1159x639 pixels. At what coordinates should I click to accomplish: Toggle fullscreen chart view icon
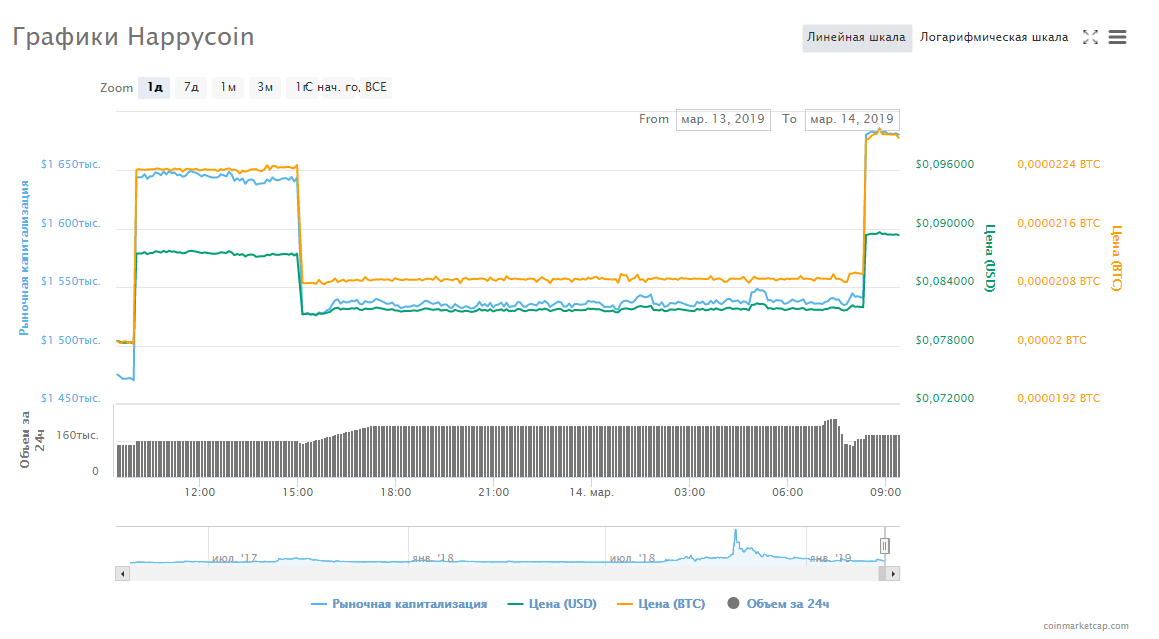(1090, 37)
